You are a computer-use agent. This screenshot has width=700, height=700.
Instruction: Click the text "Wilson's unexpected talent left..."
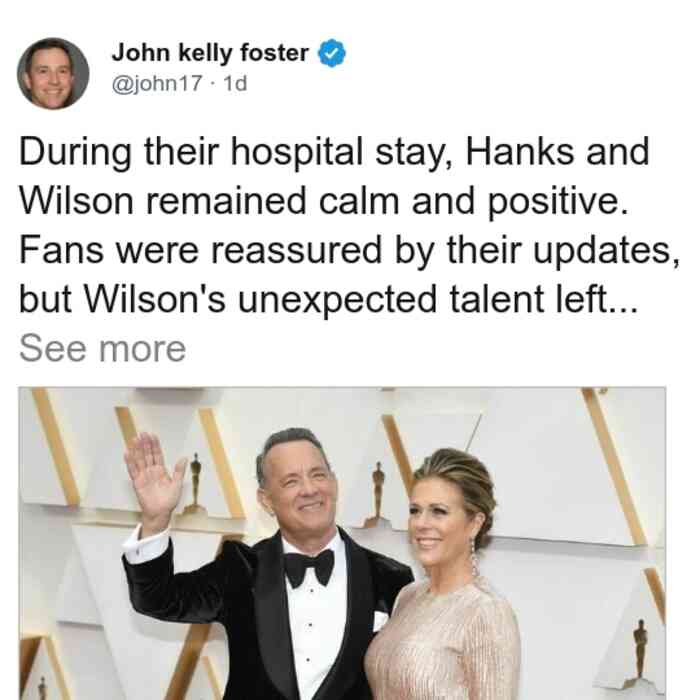[362, 299]
